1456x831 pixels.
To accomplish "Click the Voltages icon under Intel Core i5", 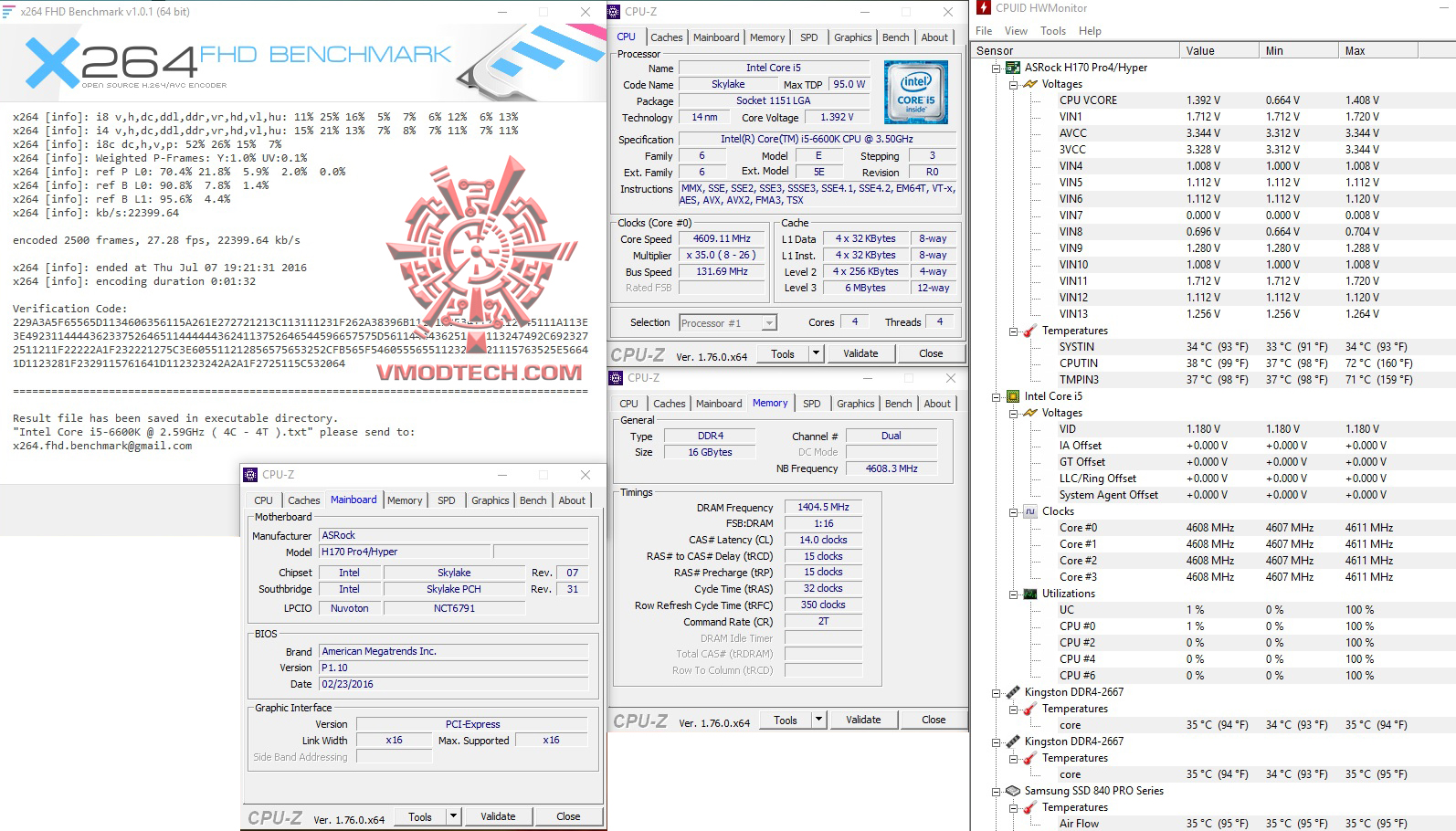I will (1030, 413).
